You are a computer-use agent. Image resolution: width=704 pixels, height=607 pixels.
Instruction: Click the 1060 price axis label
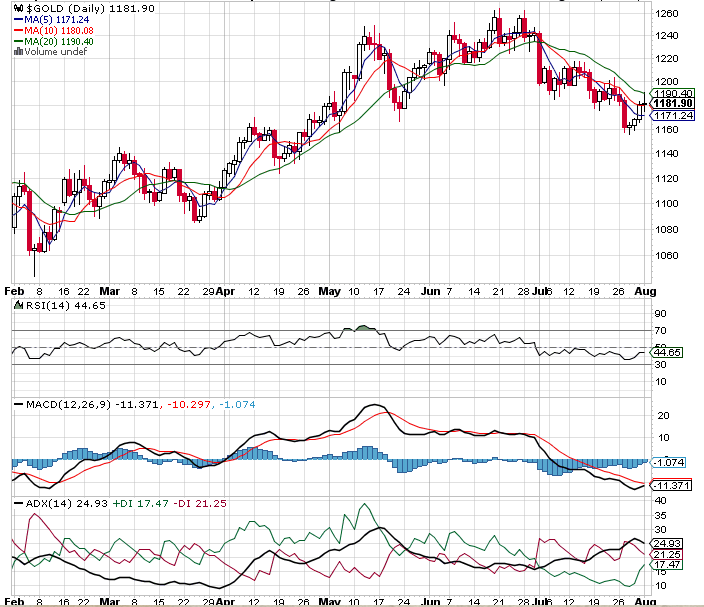click(x=666, y=255)
